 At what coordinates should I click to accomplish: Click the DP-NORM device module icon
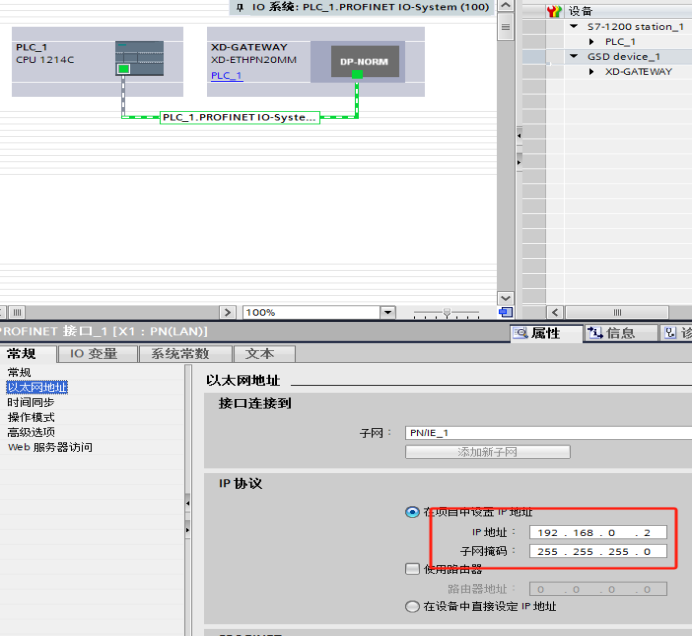tap(365, 61)
